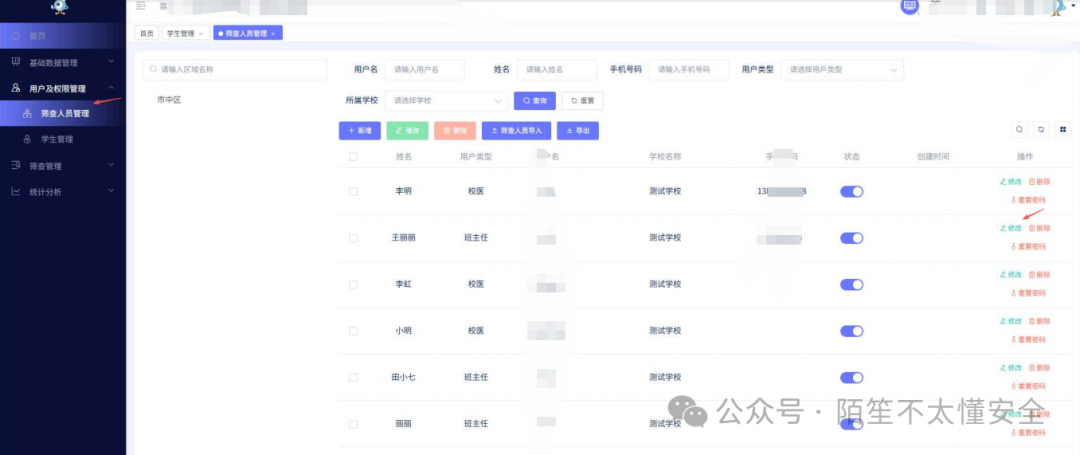
Task: Click 删除 action in 小明's row
Action: (x=1039, y=321)
